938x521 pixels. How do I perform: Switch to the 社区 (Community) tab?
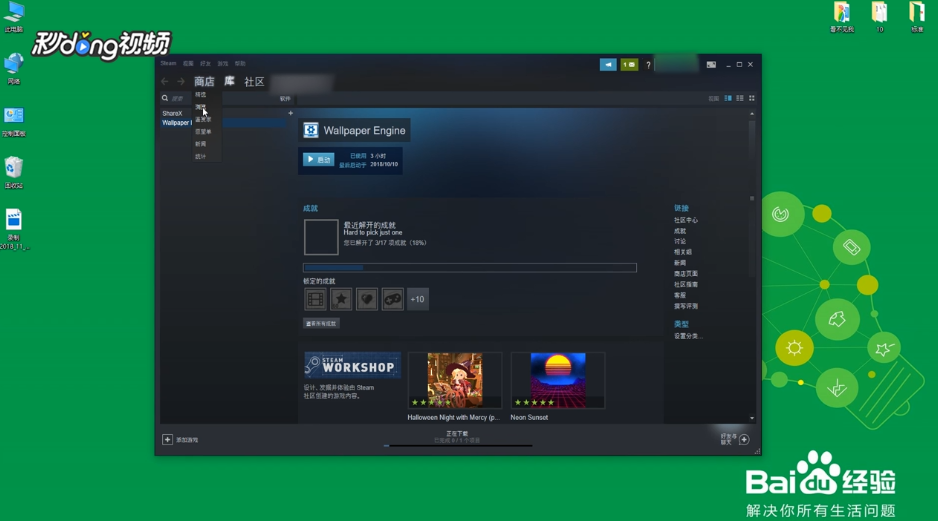tap(254, 81)
